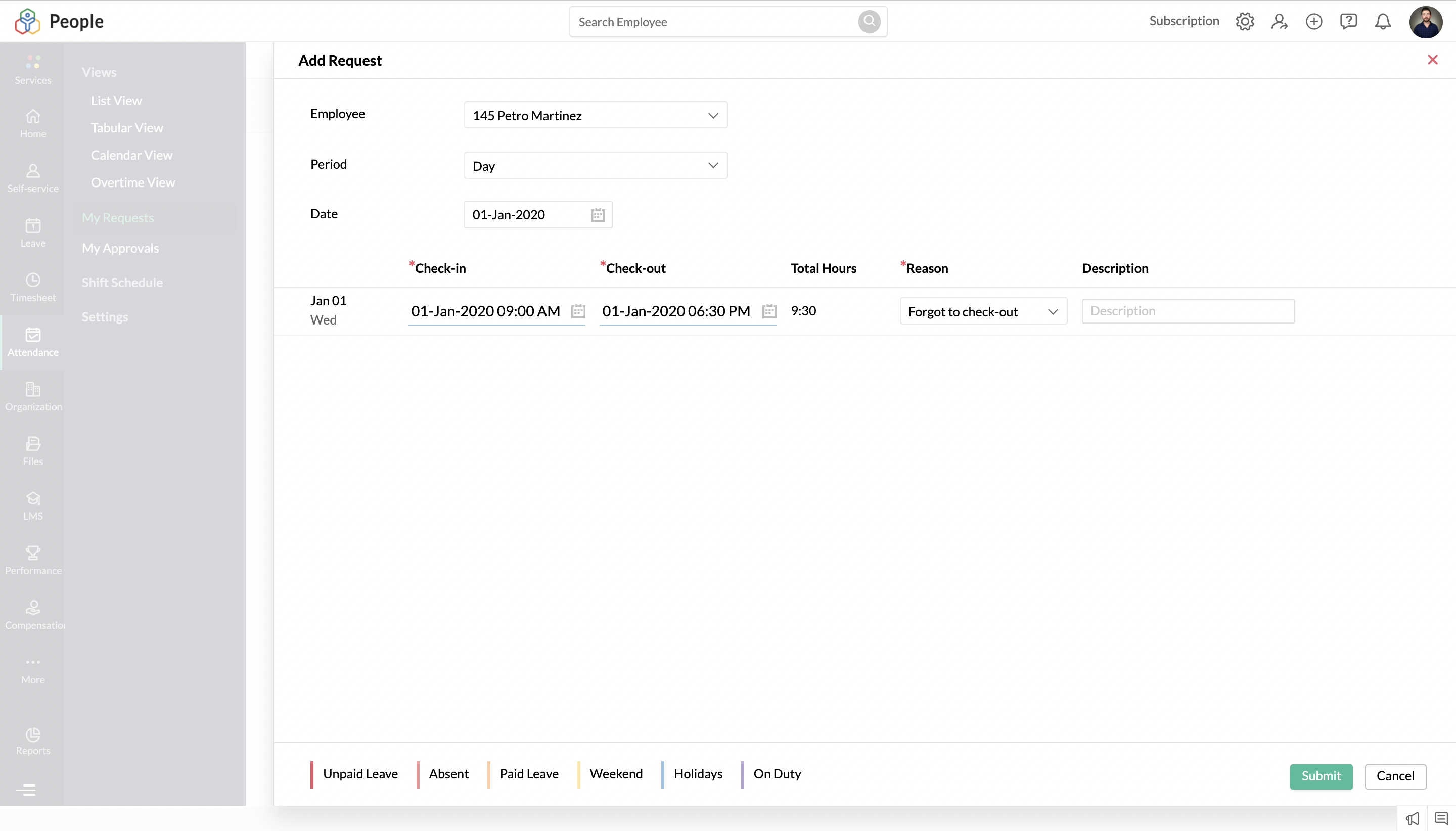The width and height of the screenshot is (1456, 831).
Task: Click the Subscription link
Action: pos(1184,21)
